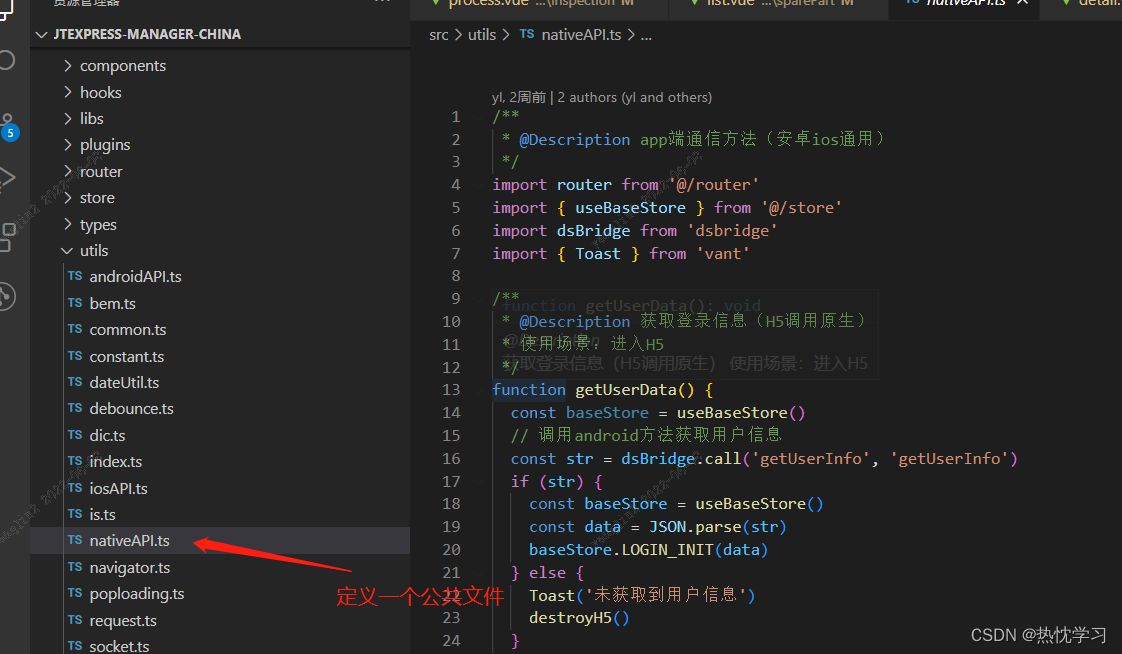Click 'LOGIN_INIT' on line 20

pos(668,550)
